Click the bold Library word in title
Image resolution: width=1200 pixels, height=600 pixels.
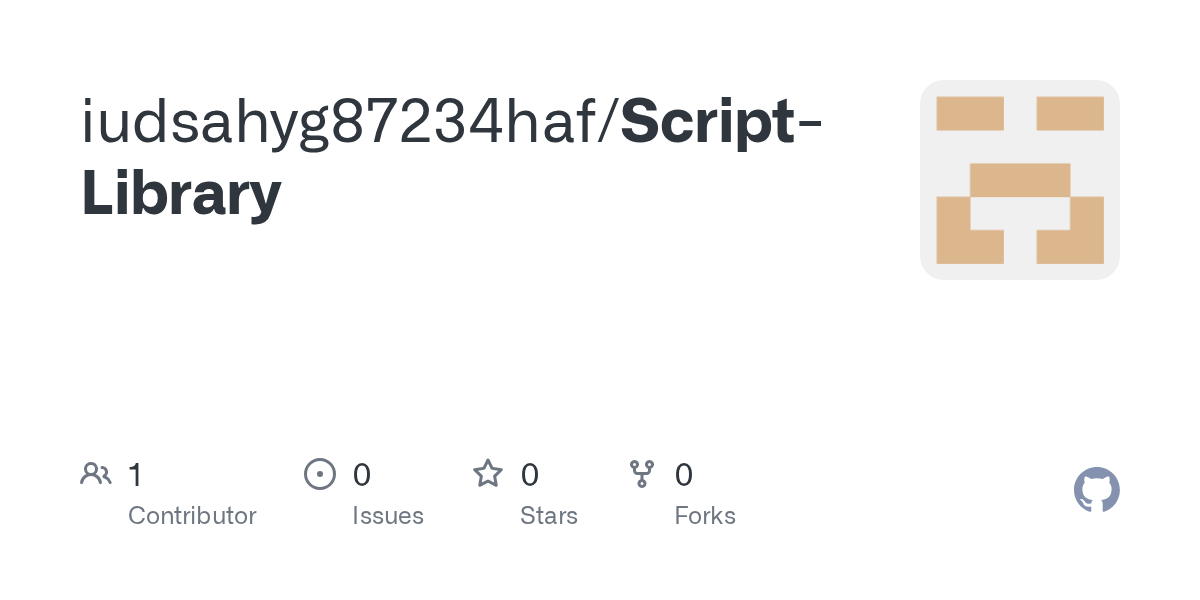tap(181, 193)
